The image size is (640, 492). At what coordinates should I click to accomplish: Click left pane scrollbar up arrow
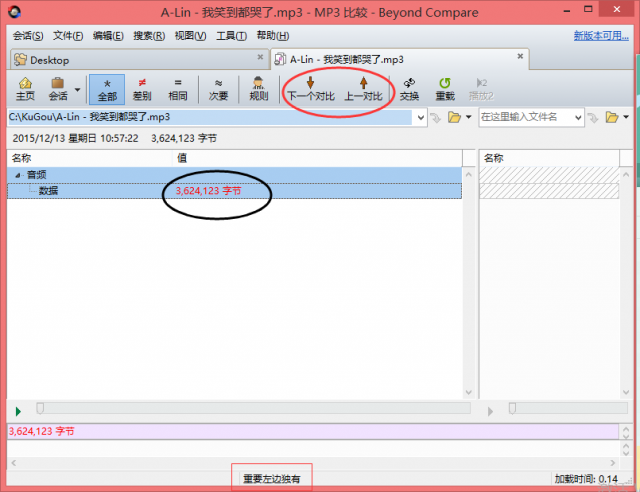point(469,175)
